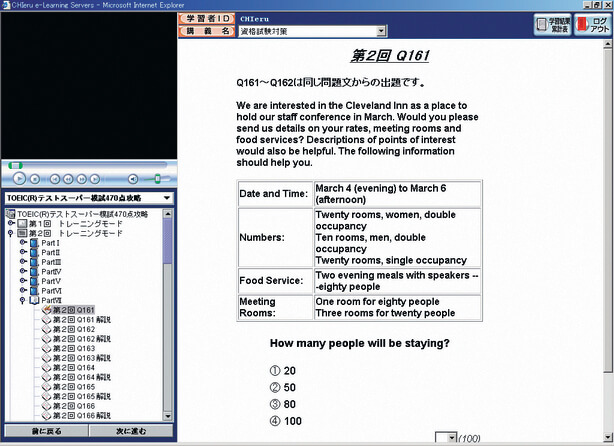Click the 第2回 training mode icon
Viewport: 614px width, 446px height.
point(22,233)
